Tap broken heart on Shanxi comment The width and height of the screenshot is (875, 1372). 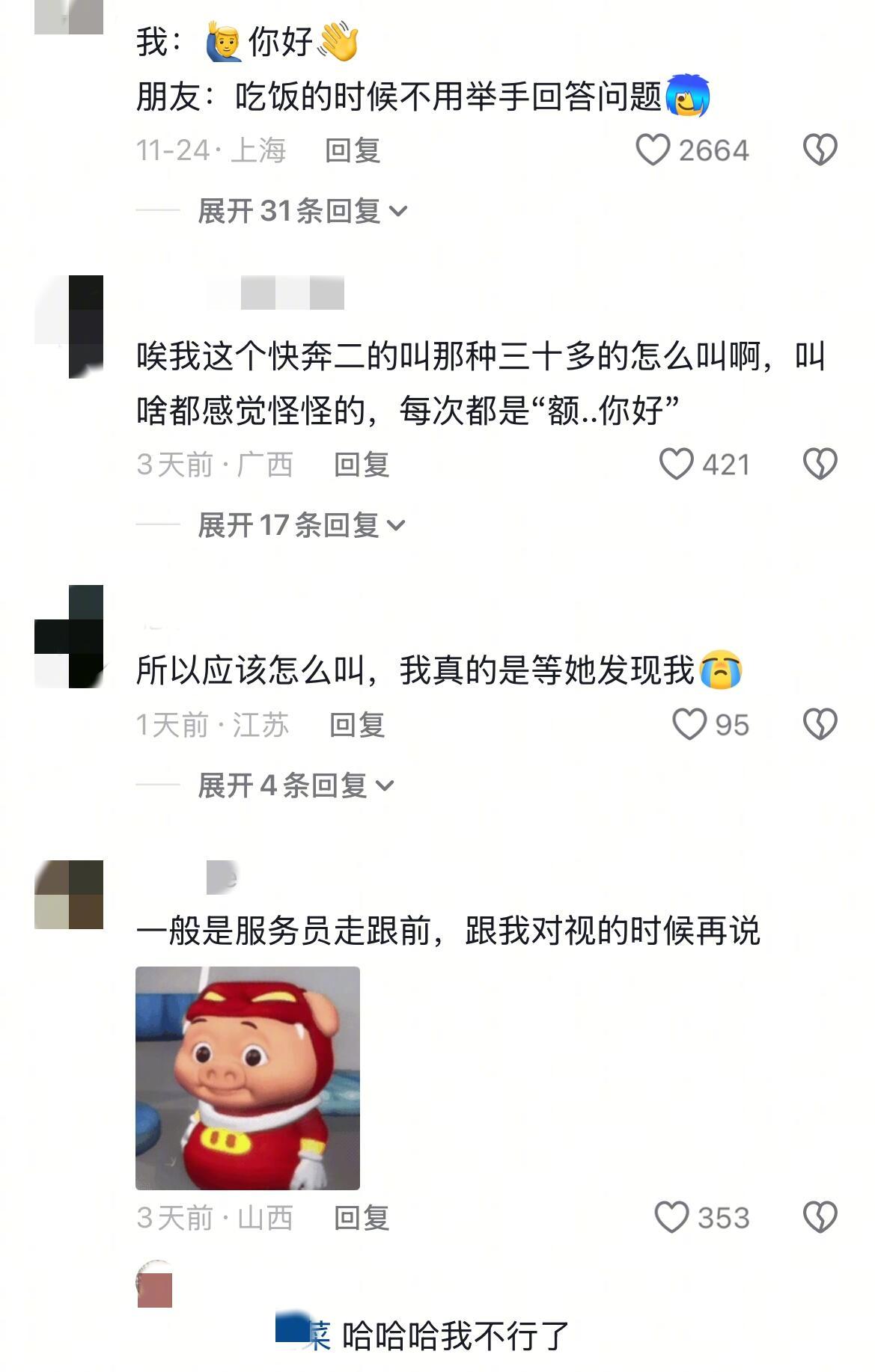(x=820, y=1217)
